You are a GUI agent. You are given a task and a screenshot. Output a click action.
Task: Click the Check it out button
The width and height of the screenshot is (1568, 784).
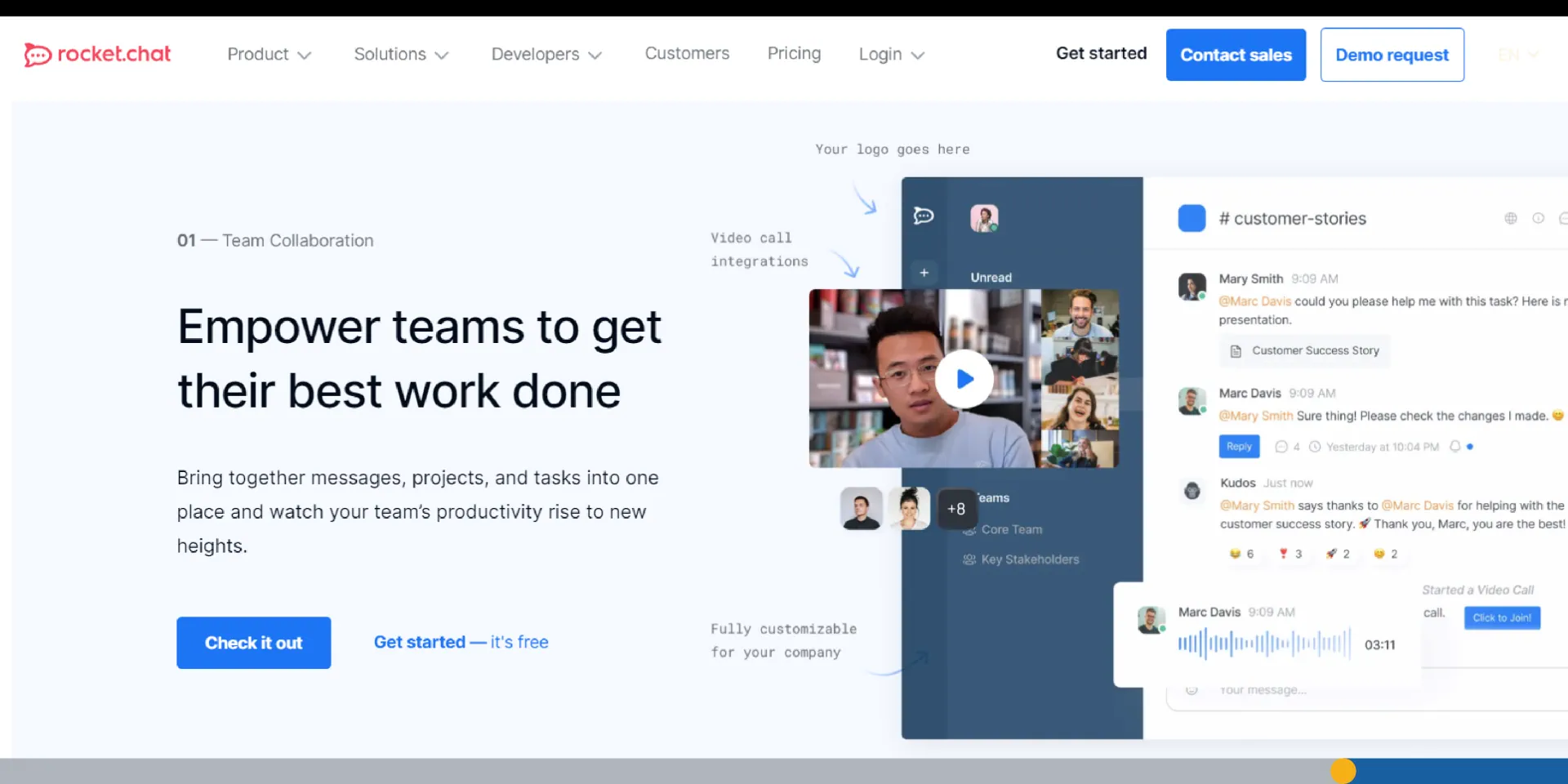[x=253, y=643]
